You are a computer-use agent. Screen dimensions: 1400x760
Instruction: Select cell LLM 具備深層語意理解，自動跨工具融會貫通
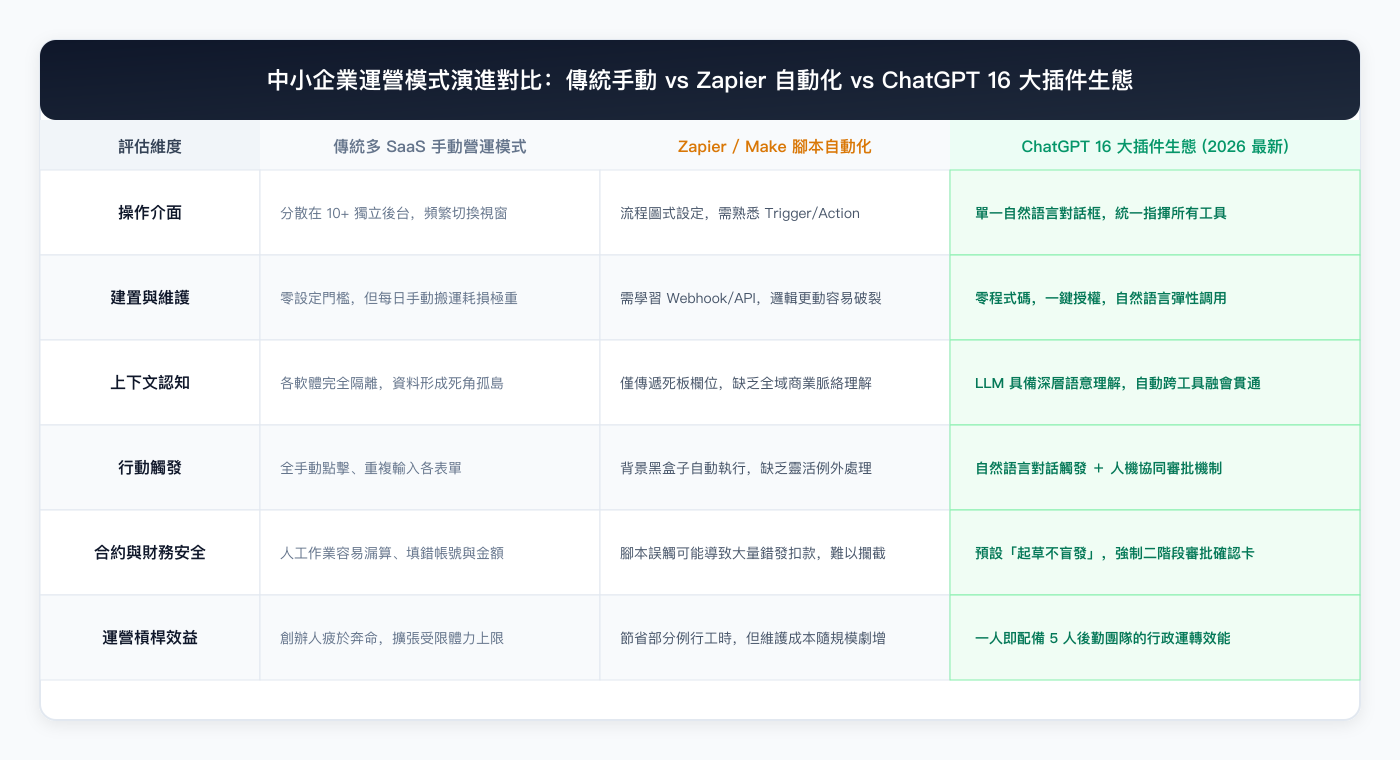(1155, 383)
